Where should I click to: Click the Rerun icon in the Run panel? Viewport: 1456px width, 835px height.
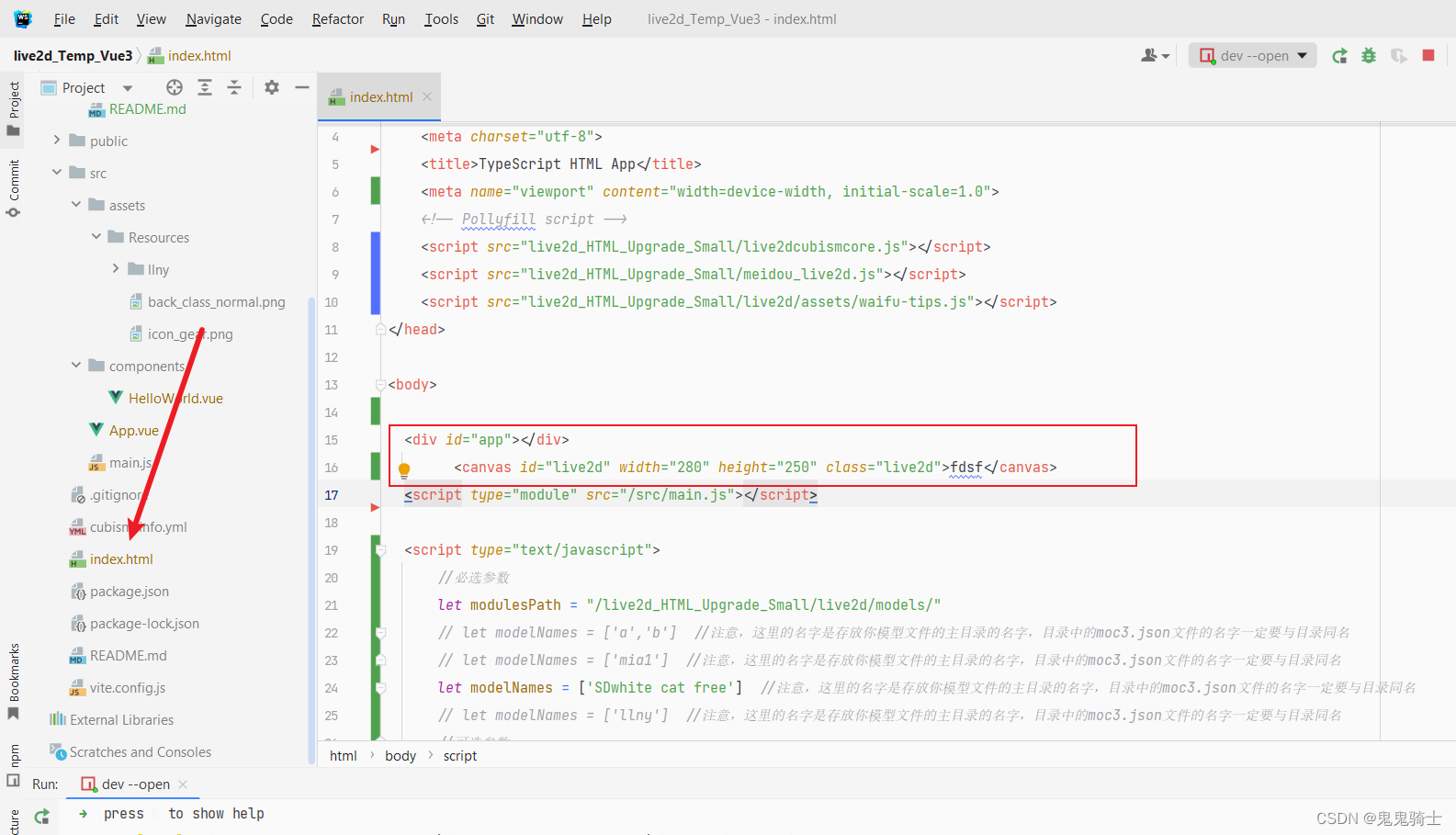tap(41, 816)
